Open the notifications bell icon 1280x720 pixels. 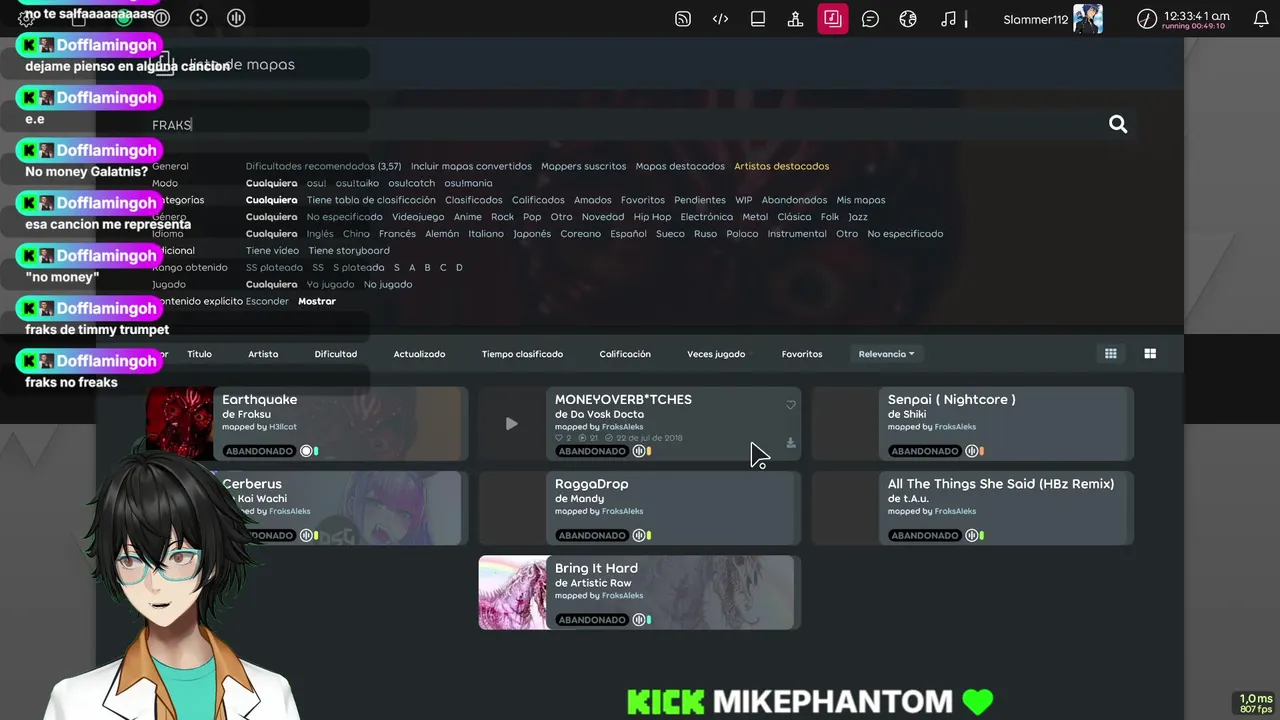1261,18
